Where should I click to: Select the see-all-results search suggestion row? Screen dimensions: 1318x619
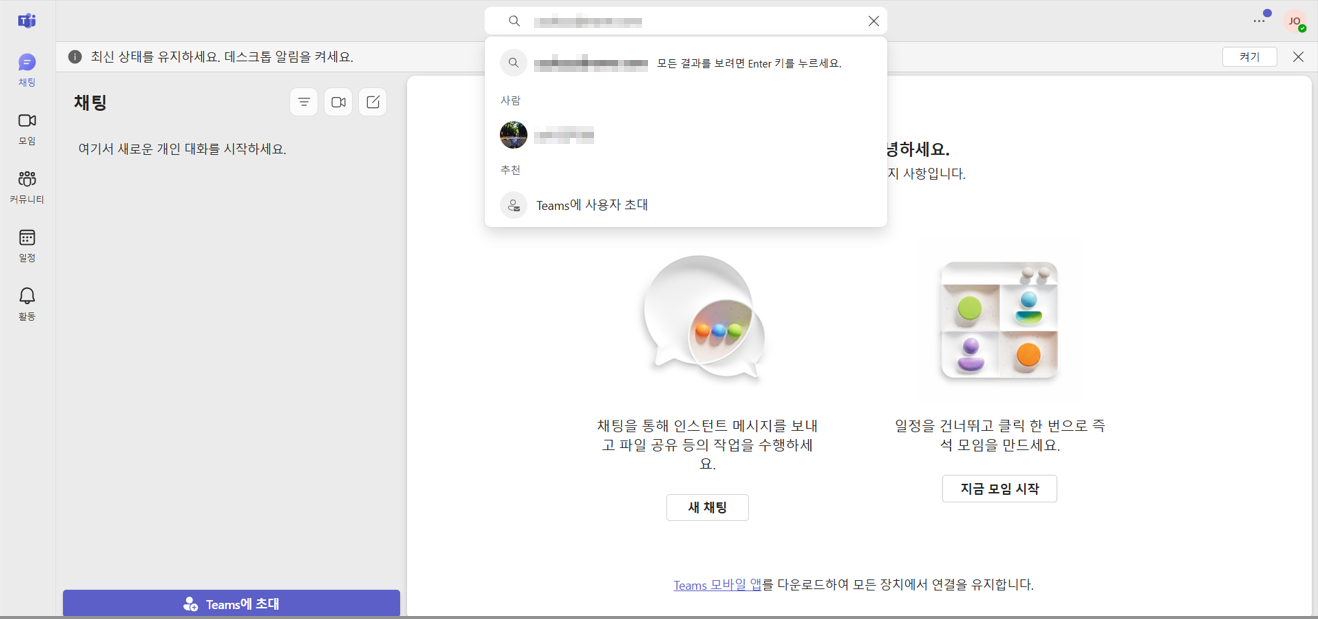686,63
